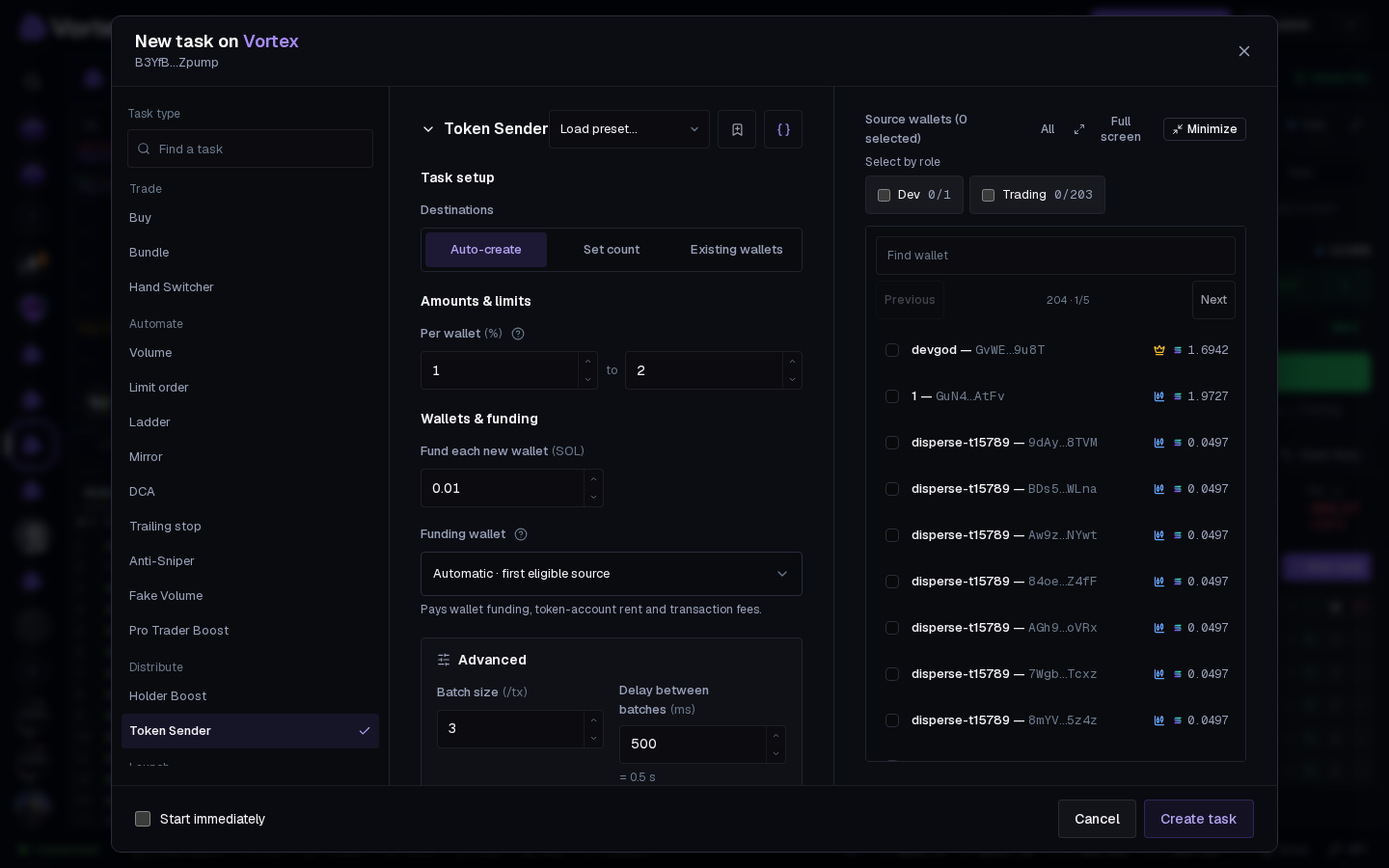Viewport: 1389px width, 868px height.
Task: Select the GuN4...AtFv wallet checkbox
Action: pyautogui.click(x=892, y=396)
